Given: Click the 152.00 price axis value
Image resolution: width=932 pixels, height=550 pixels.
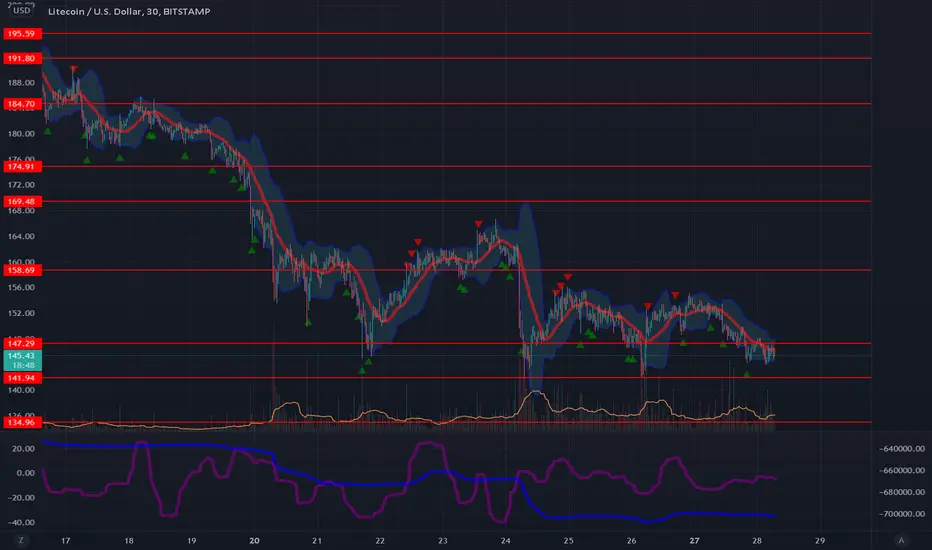Looking at the screenshot, I should point(21,313).
